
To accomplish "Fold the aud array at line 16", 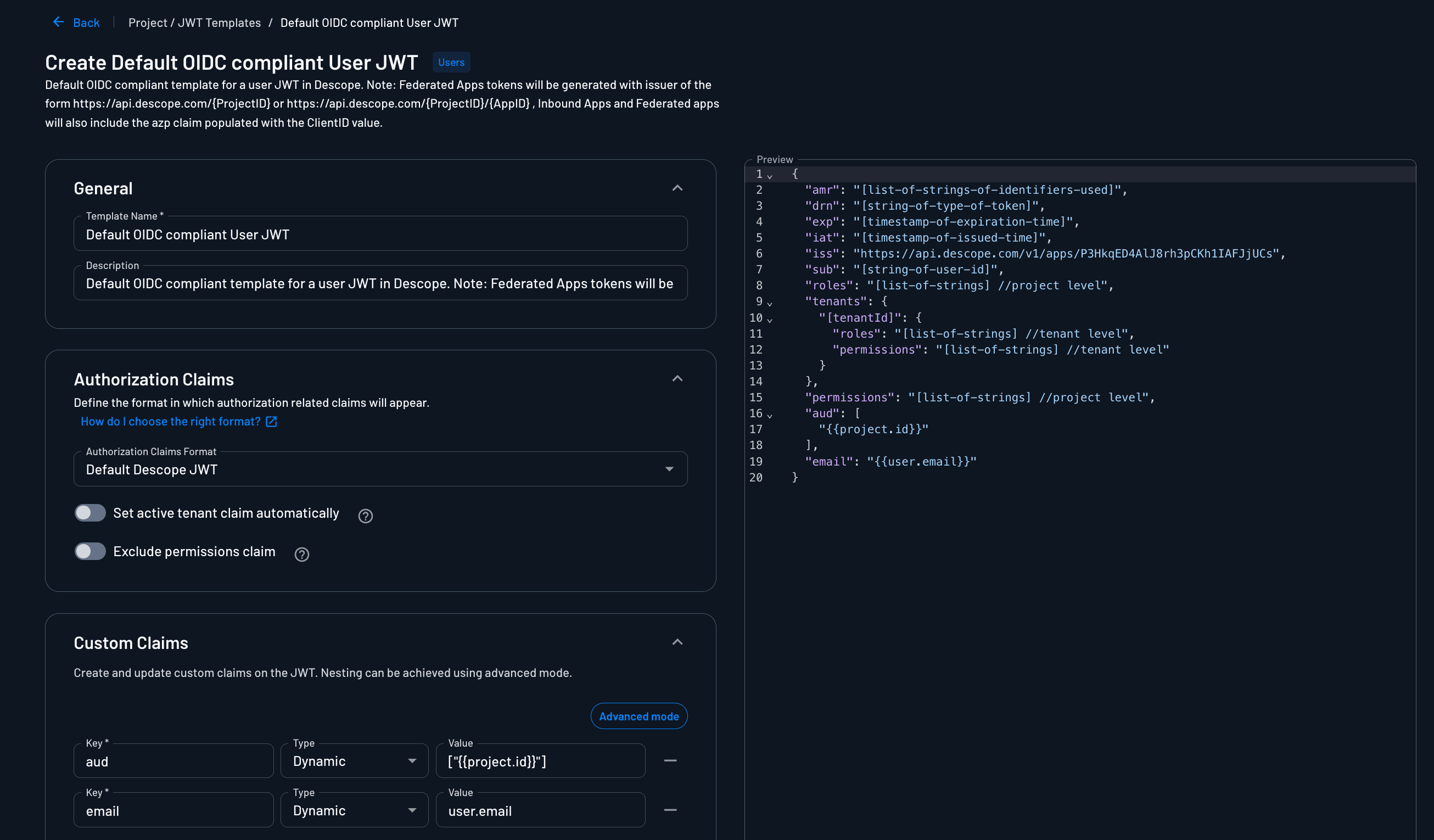I will [770, 416].
